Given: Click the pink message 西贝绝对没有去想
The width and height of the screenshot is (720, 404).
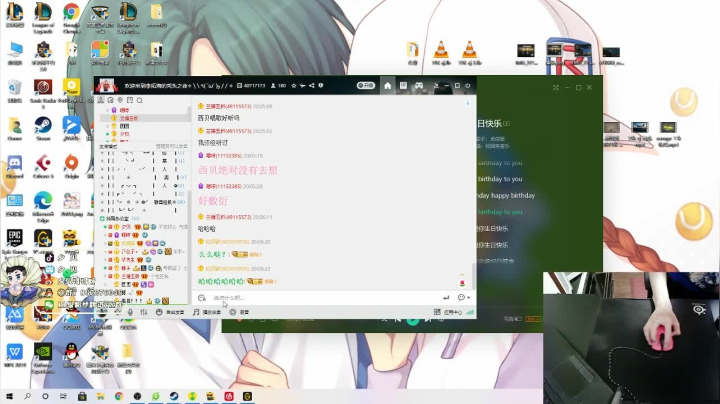Looking at the screenshot, I should (238, 170).
